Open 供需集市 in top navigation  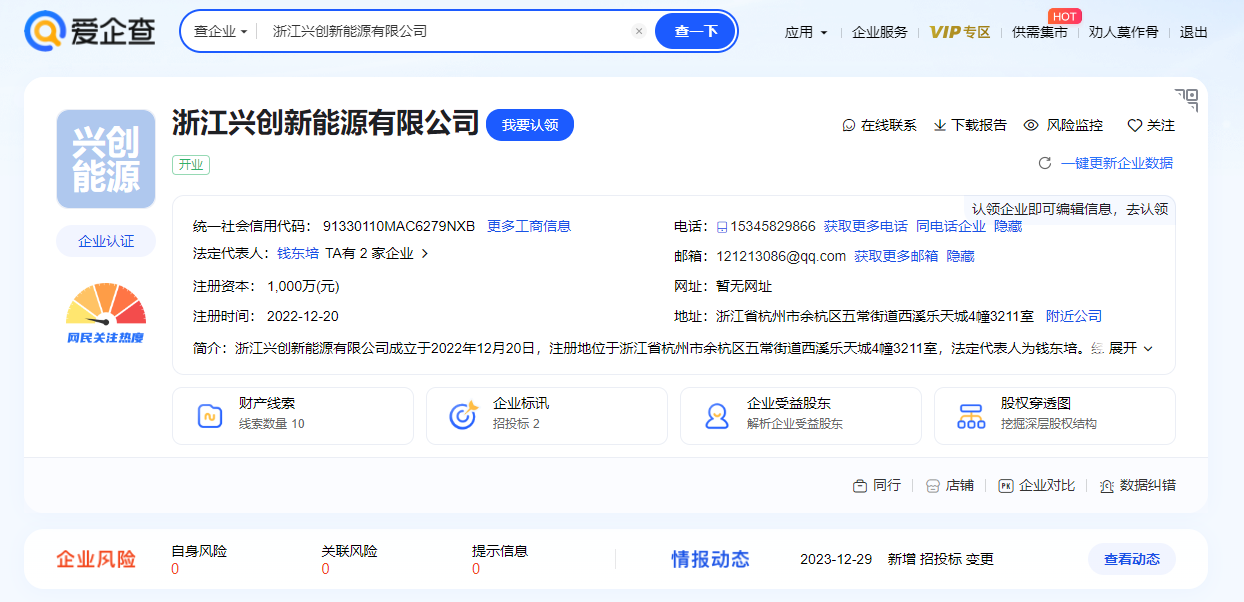(x=1040, y=32)
